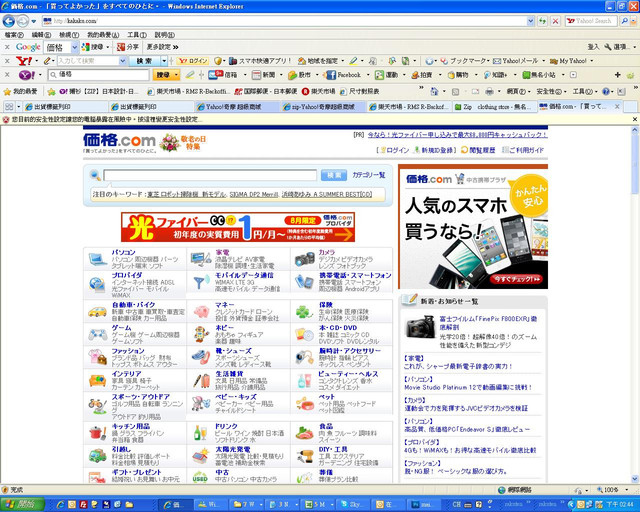Click the 今すぐチェック red button on banner

click(x=517, y=279)
